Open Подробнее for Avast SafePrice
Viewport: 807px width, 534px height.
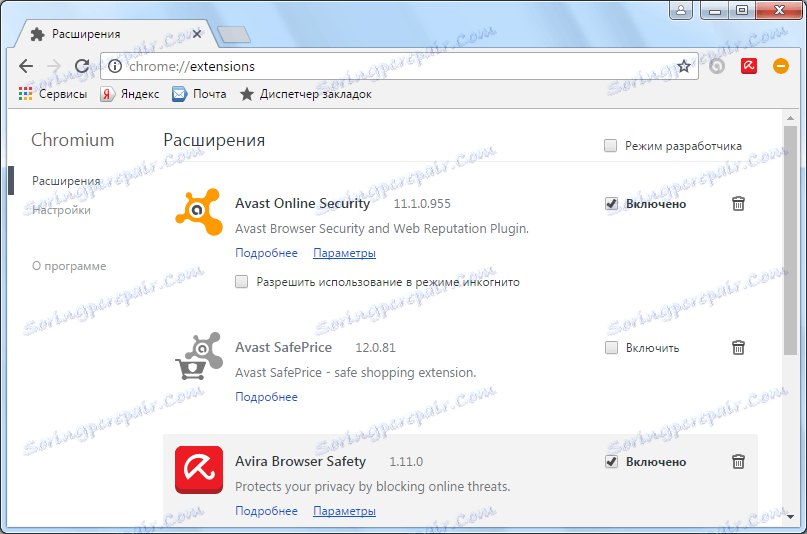(x=266, y=397)
